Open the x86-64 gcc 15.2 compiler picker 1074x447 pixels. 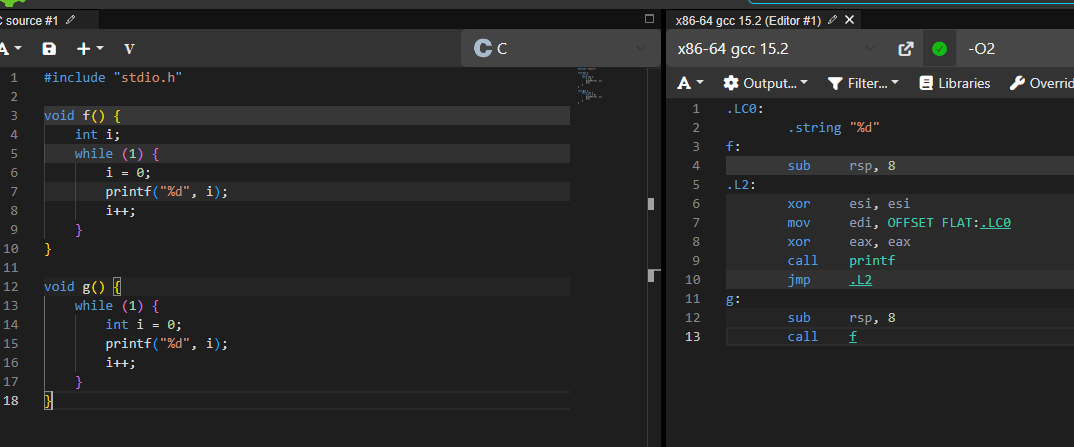(x=775, y=49)
